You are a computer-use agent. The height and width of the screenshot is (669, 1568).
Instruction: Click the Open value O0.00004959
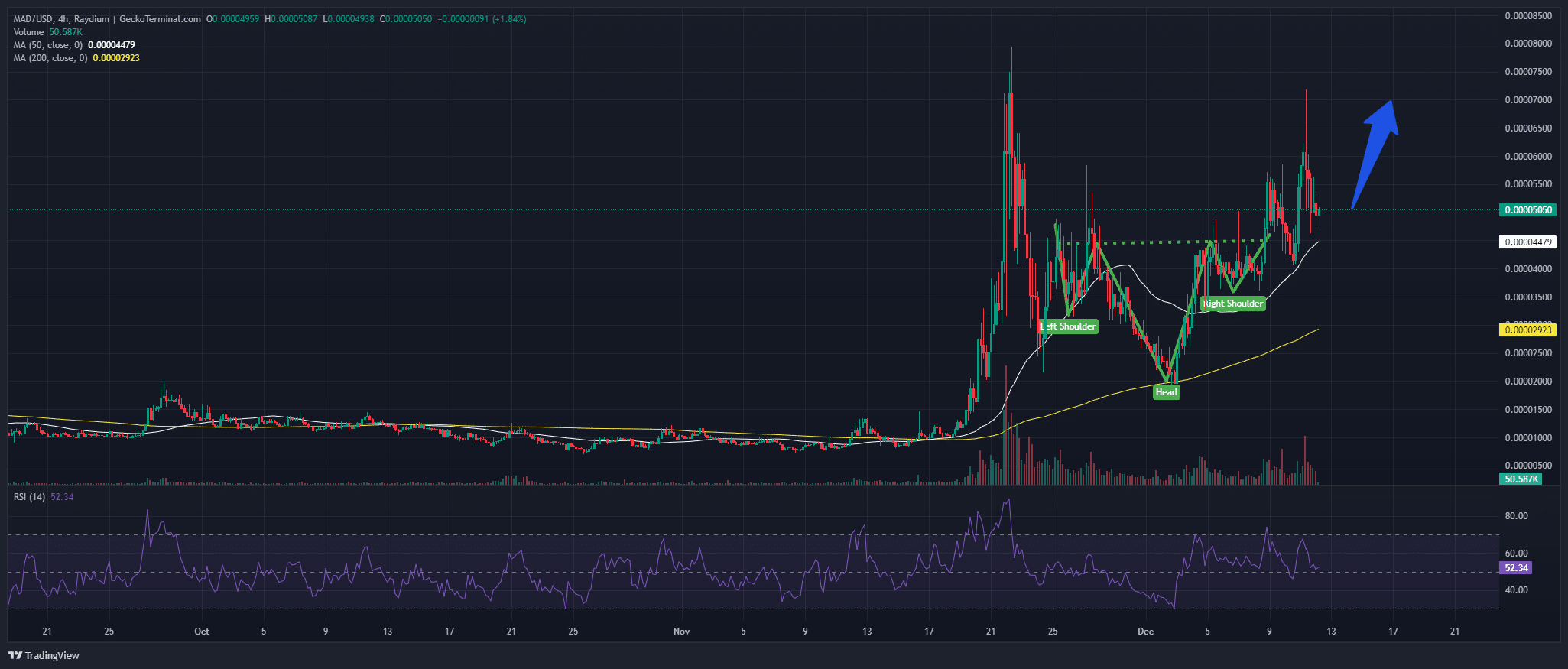(233, 19)
